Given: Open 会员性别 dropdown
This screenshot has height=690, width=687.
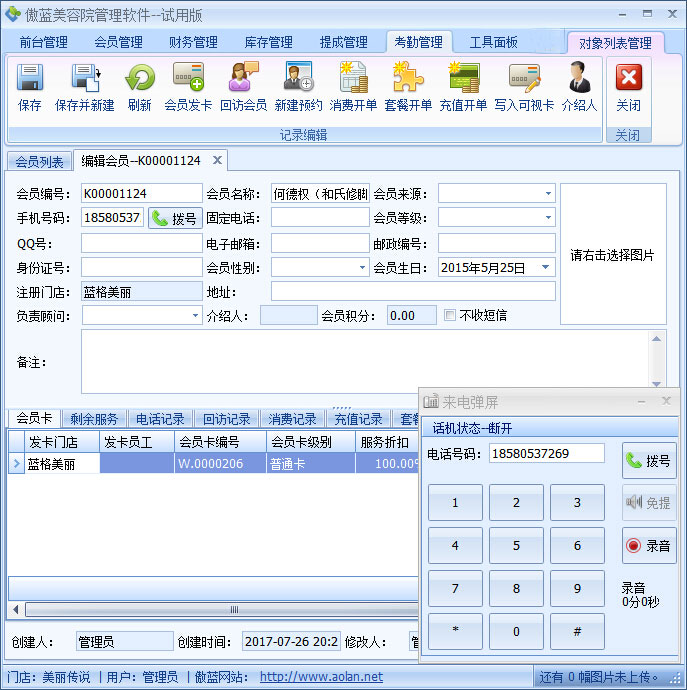Looking at the screenshot, I should [x=362, y=267].
